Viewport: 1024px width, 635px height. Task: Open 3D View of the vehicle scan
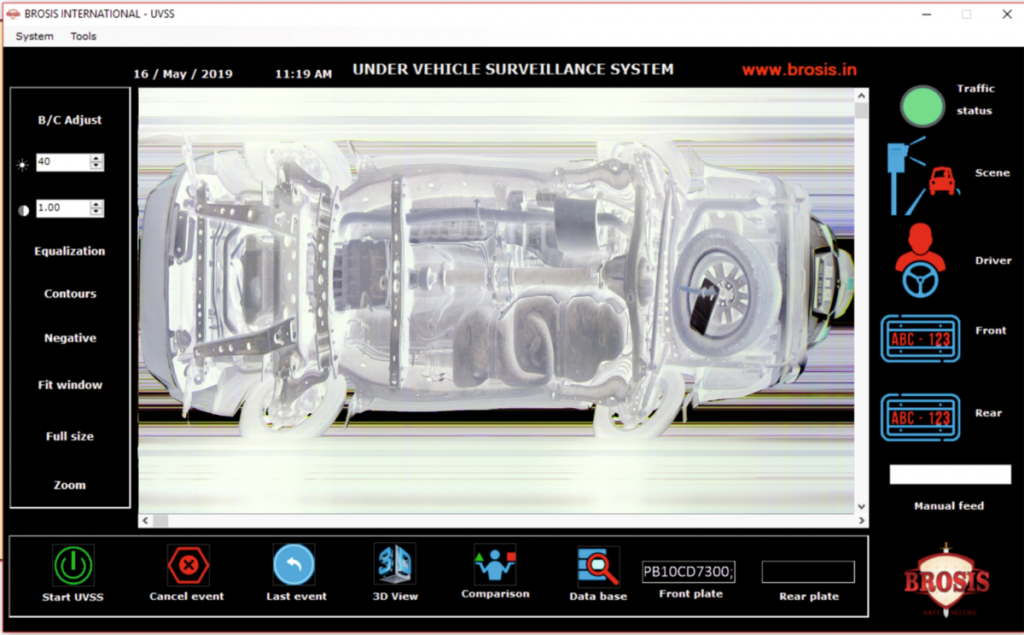(394, 565)
